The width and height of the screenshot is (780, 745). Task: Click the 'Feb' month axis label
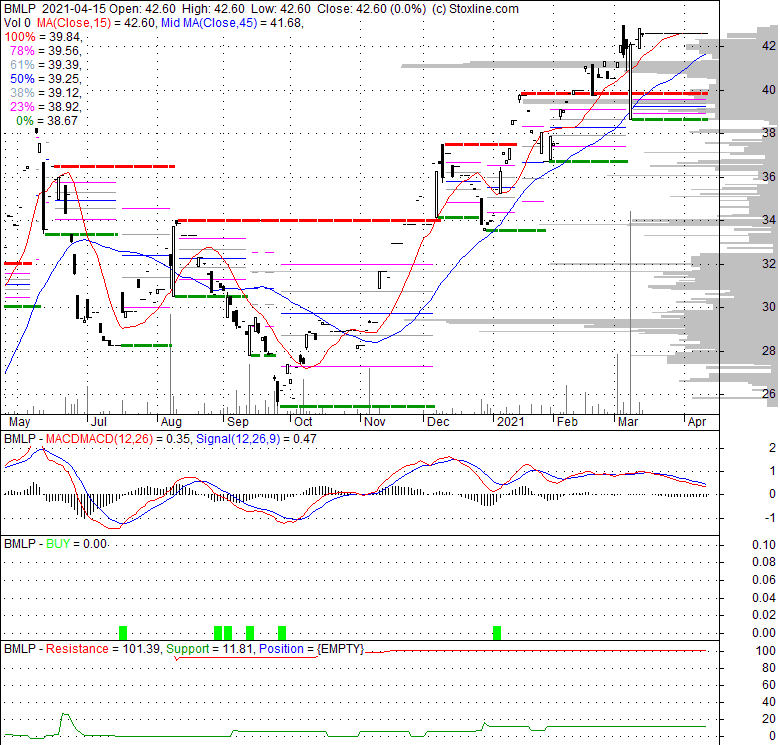tap(567, 422)
